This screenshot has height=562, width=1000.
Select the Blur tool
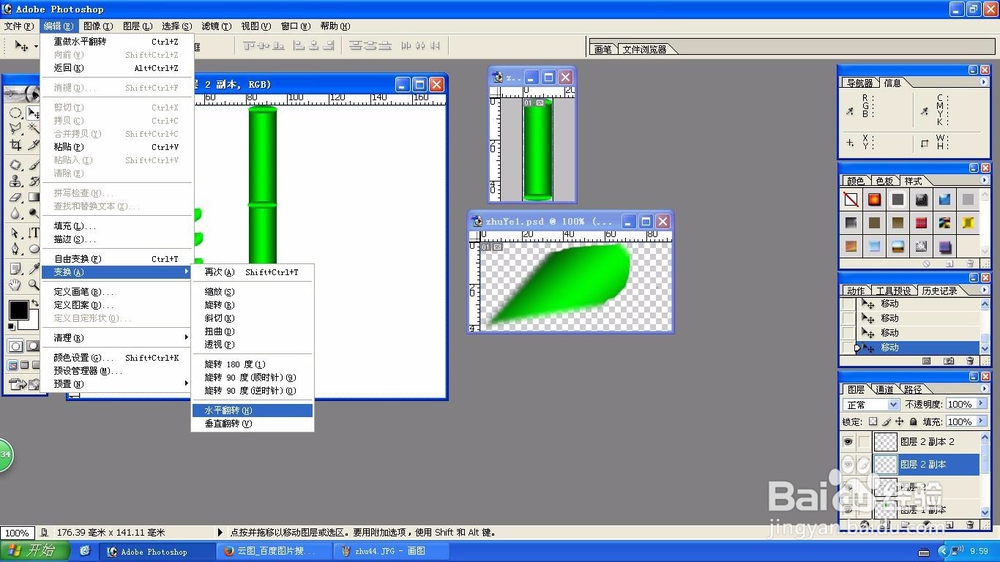tap(15, 213)
